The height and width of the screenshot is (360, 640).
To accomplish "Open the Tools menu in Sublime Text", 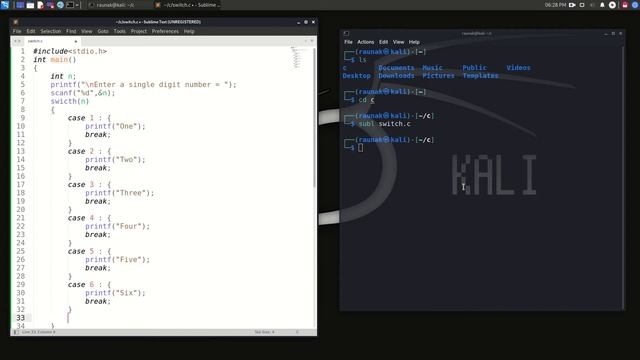I will 120,31.
